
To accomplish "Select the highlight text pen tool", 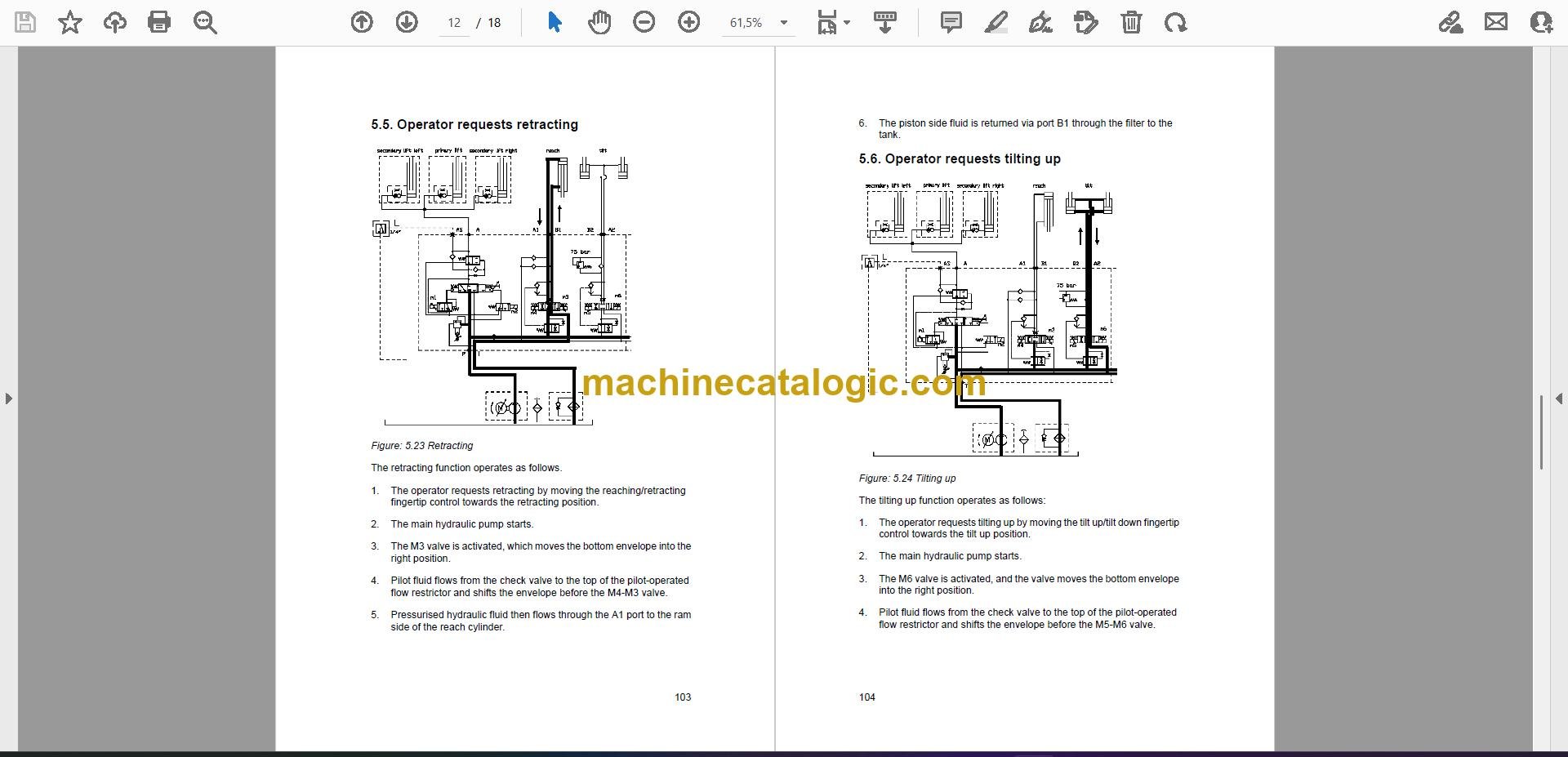I will [x=996, y=22].
